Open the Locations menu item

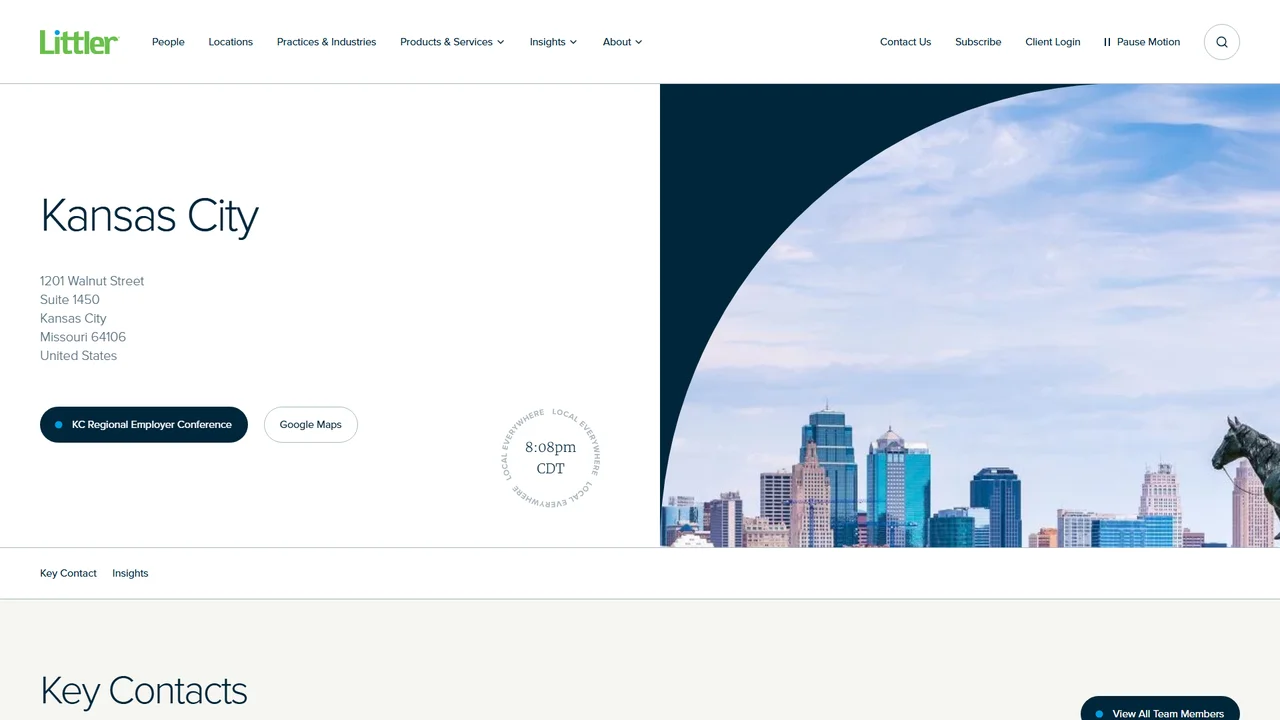coord(231,42)
